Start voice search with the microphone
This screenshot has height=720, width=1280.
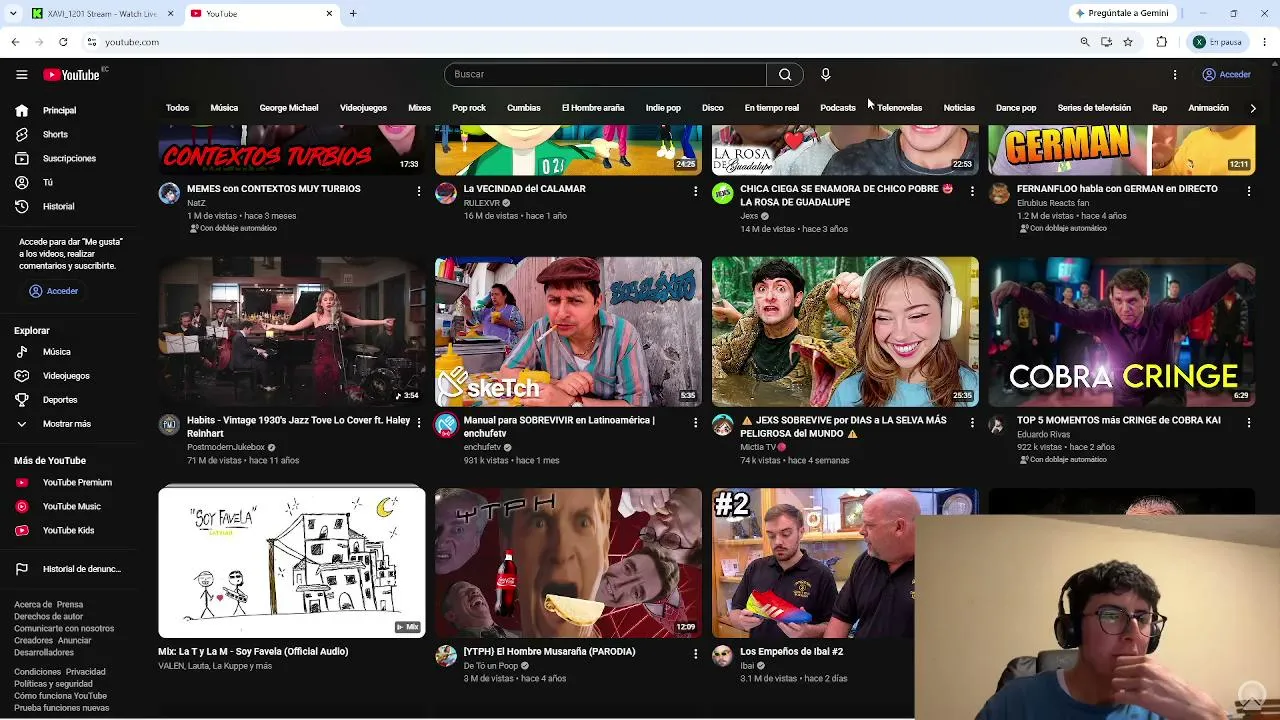click(x=825, y=74)
